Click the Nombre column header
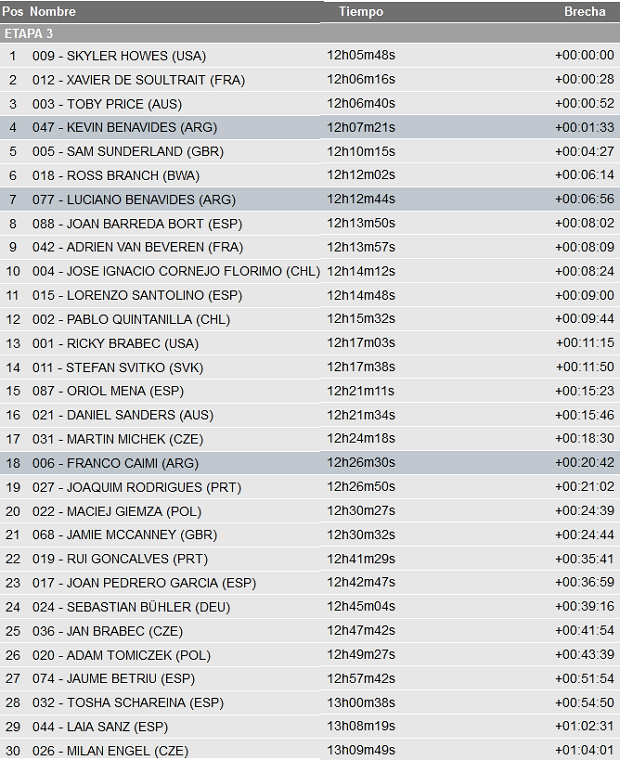 (x=52, y=12)
